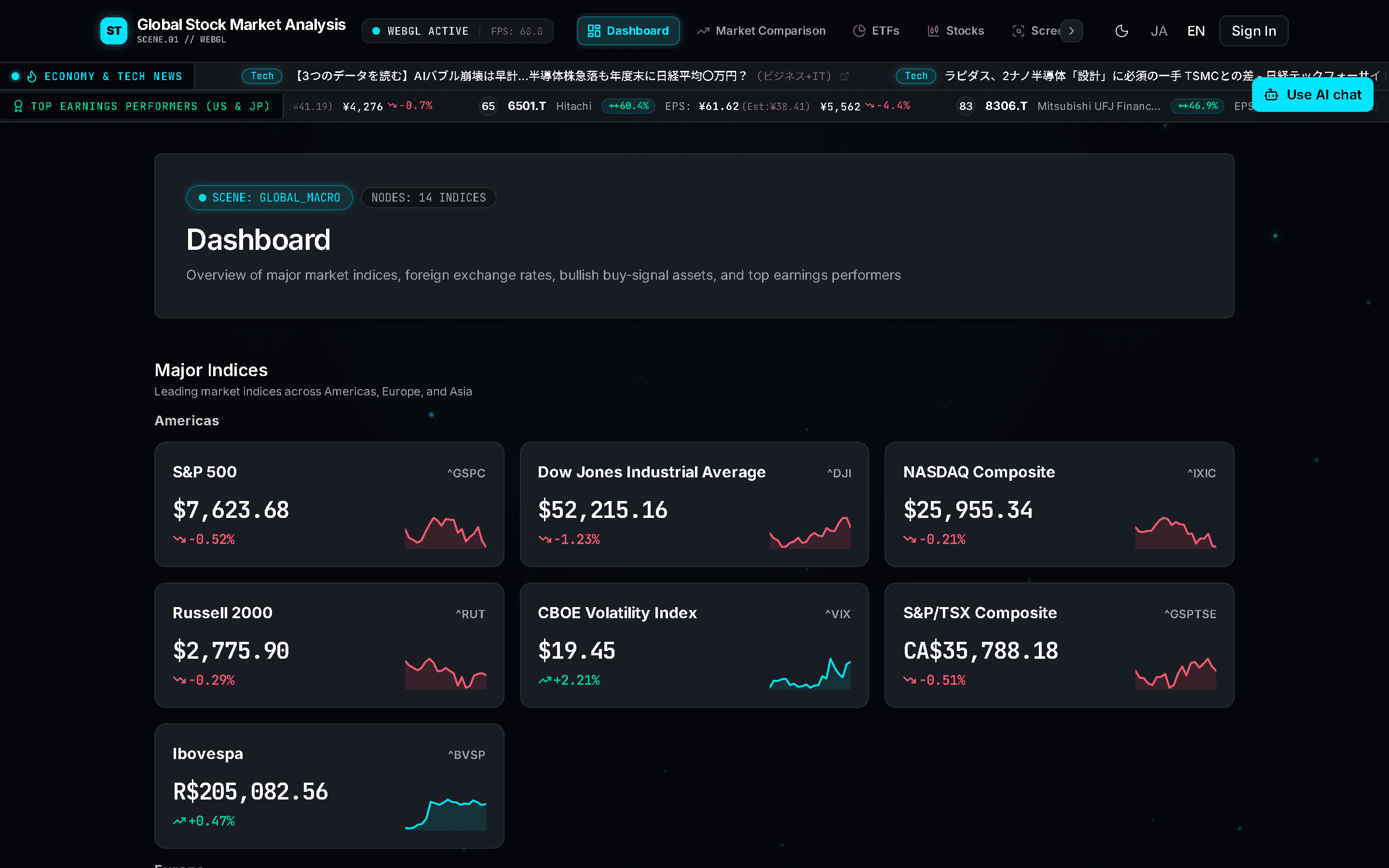This screenshot has height=868, width=1389.
Task: Open the CBOE Volatility Index card
Action: point(694,645)
